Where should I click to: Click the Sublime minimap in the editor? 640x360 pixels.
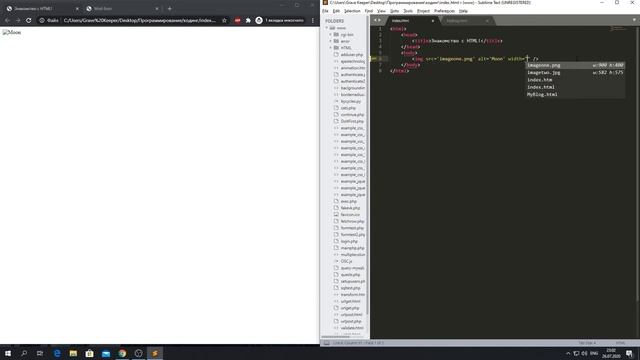click(618, 29)
